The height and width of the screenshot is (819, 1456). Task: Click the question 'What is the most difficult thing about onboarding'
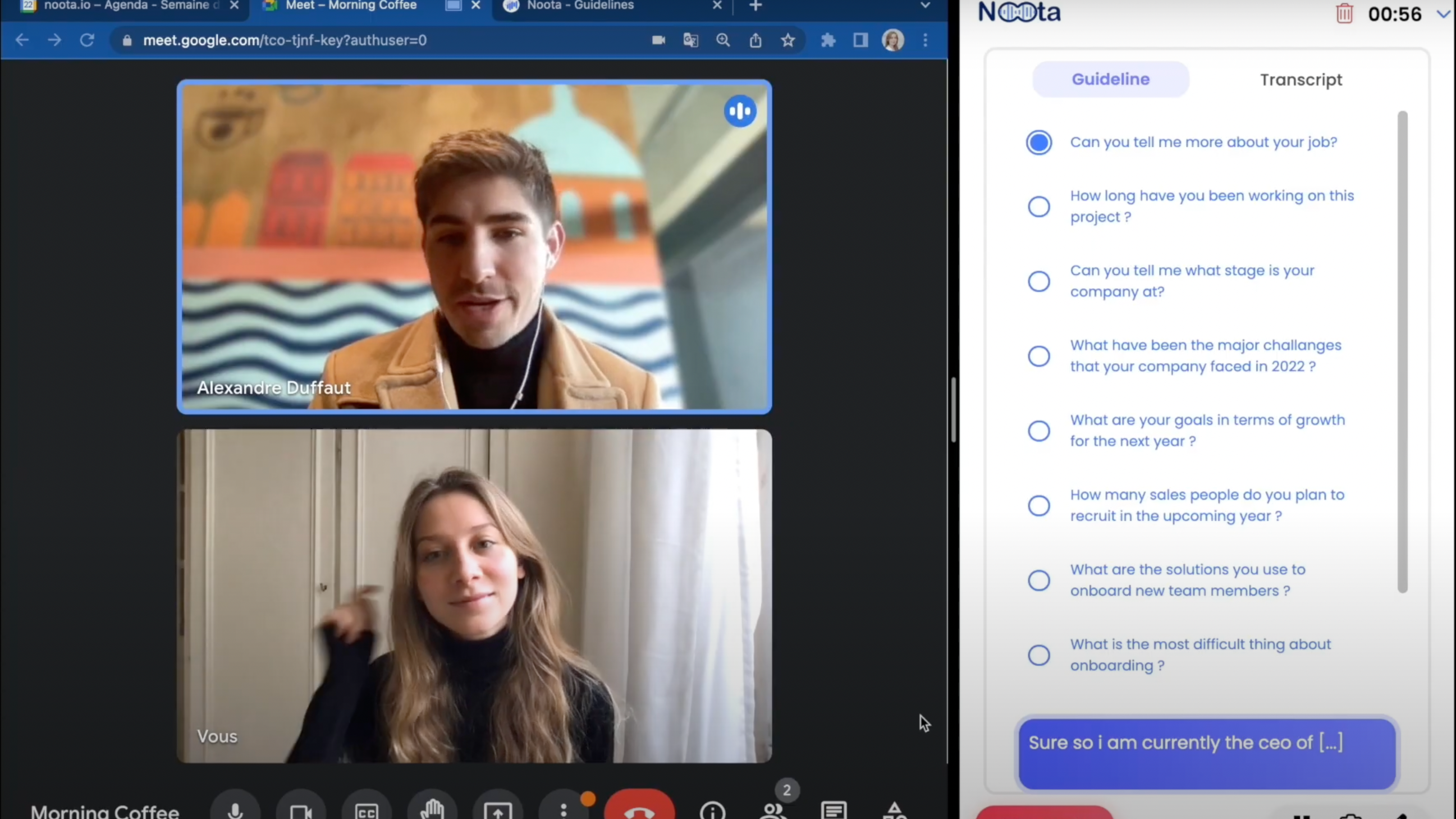1200,655
